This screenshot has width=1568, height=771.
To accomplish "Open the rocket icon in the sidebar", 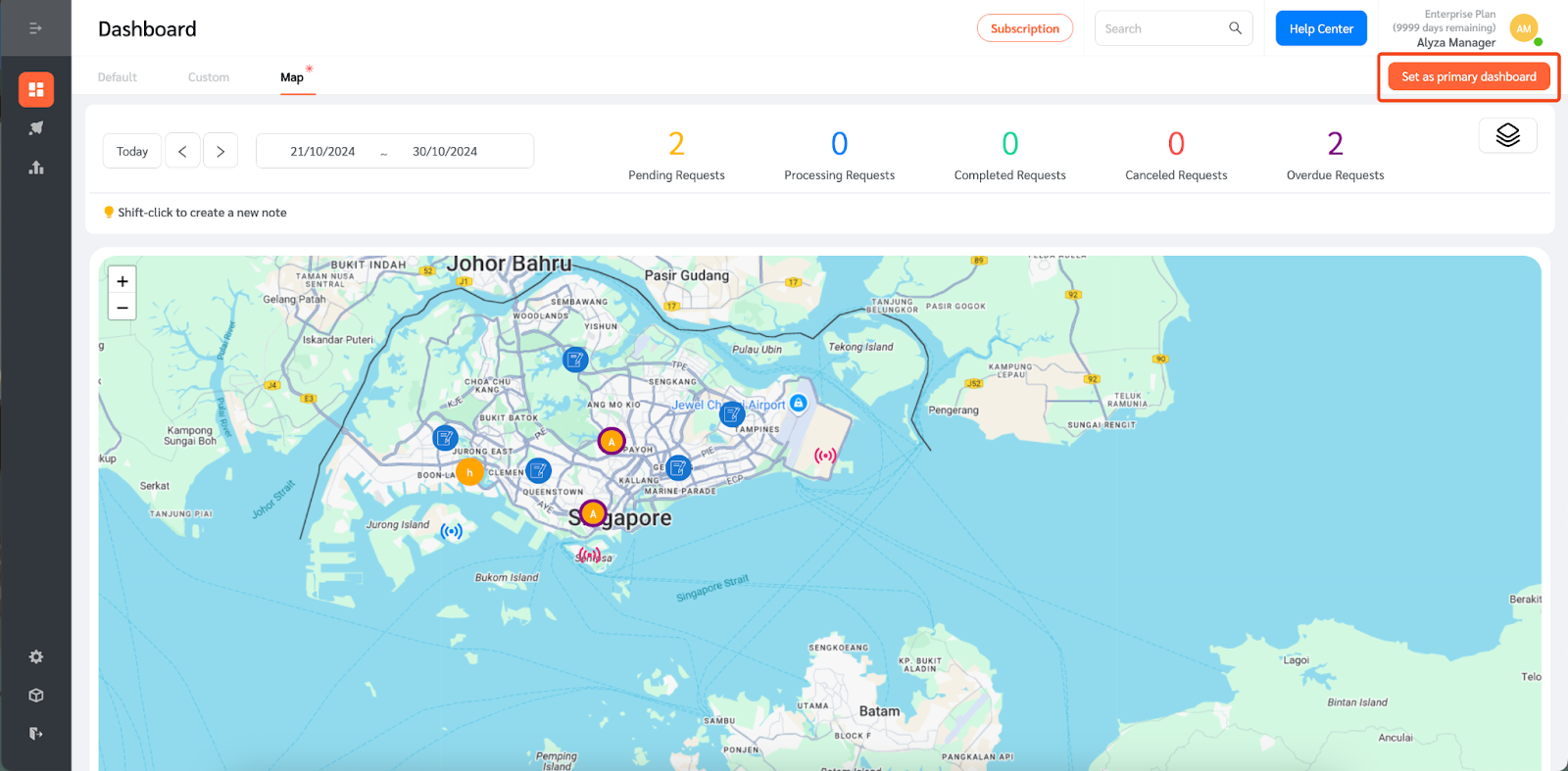I will 36,128.
